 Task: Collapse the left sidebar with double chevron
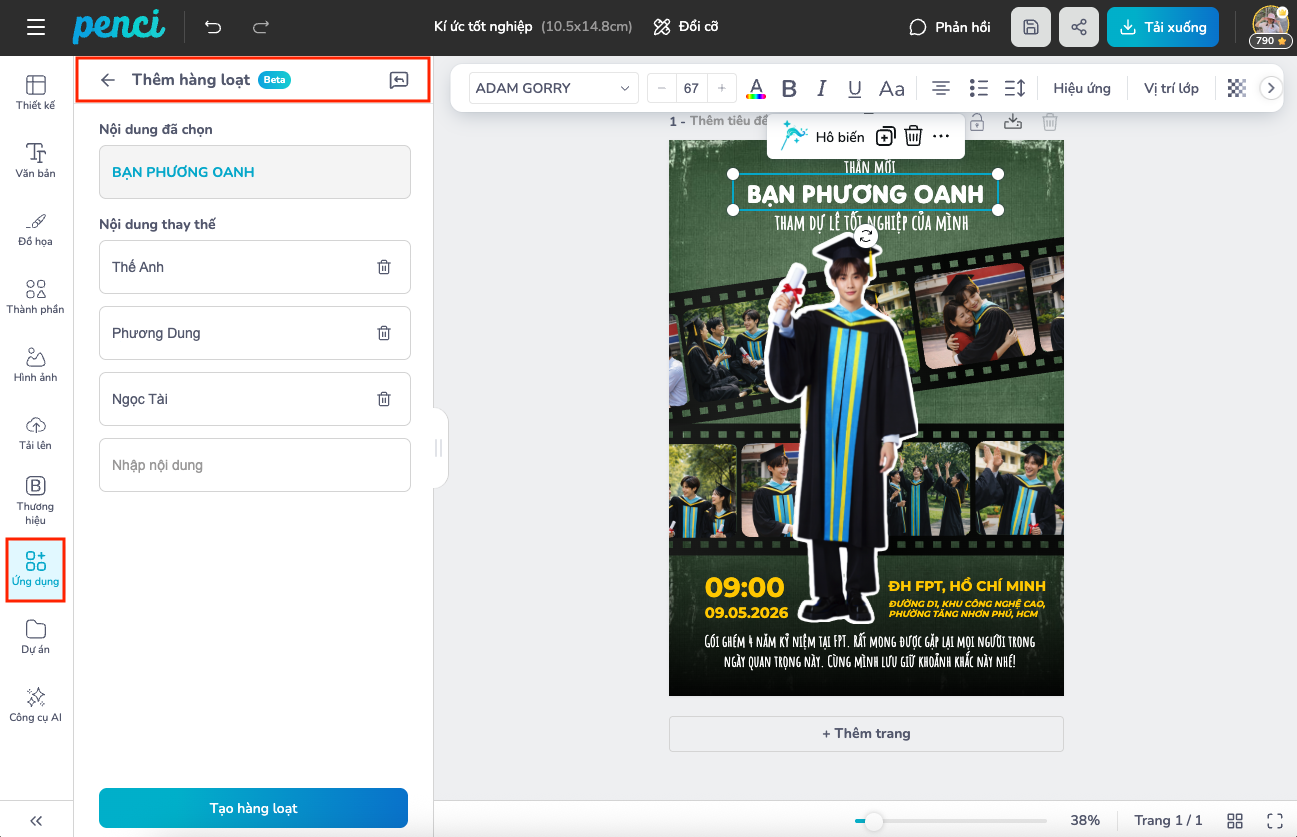tap(36, 820)
